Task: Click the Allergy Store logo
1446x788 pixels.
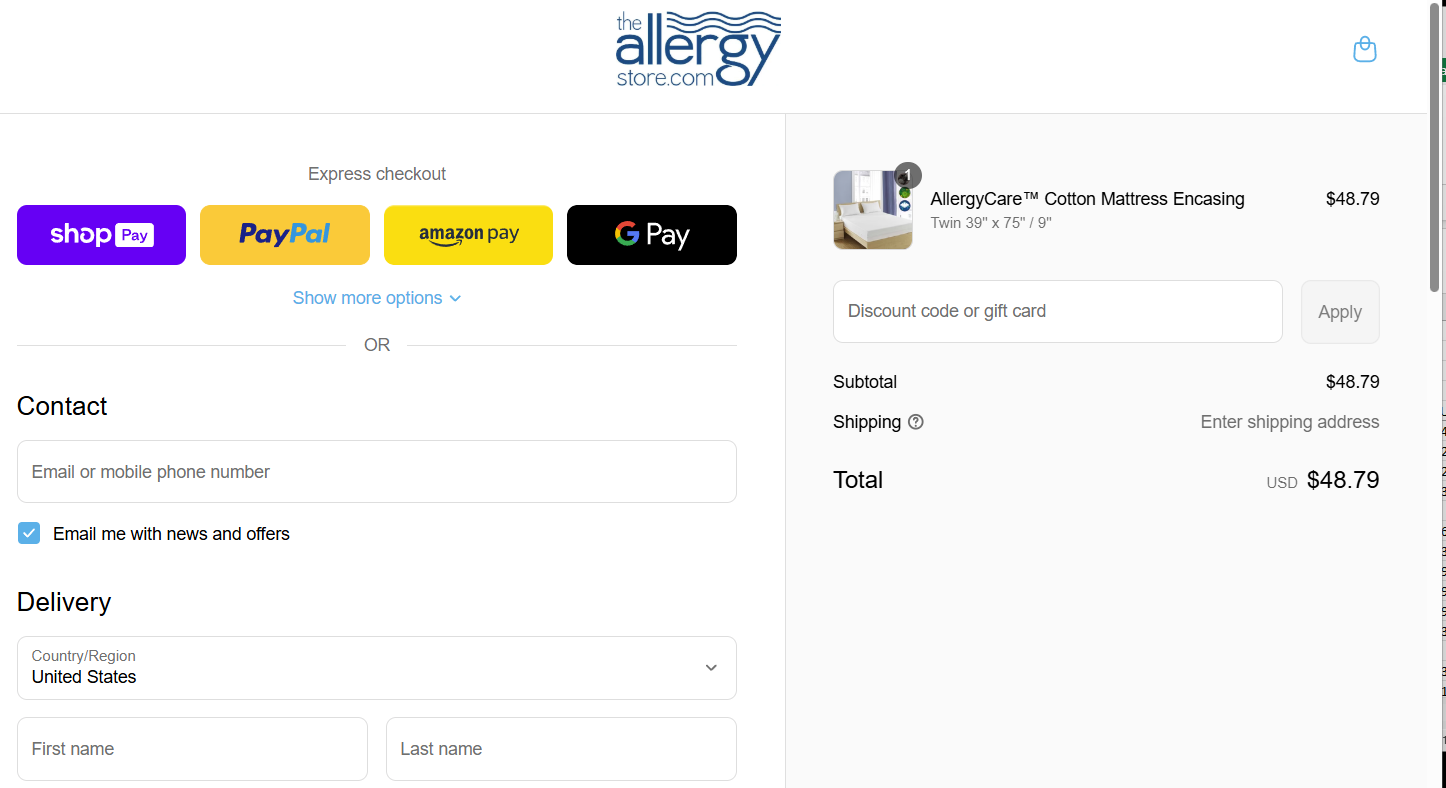Action: 698,49
